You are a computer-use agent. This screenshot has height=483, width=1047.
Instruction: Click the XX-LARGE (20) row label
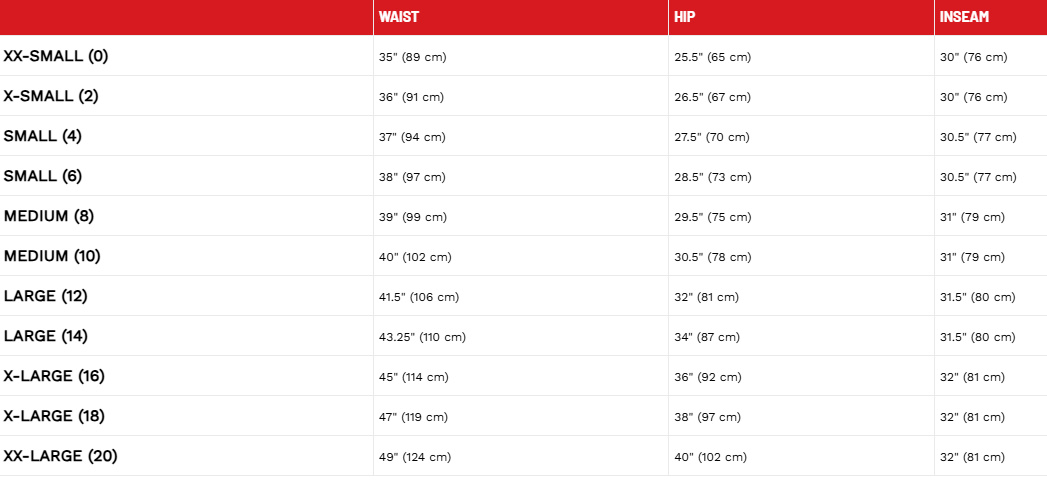[x=60, y=456]
